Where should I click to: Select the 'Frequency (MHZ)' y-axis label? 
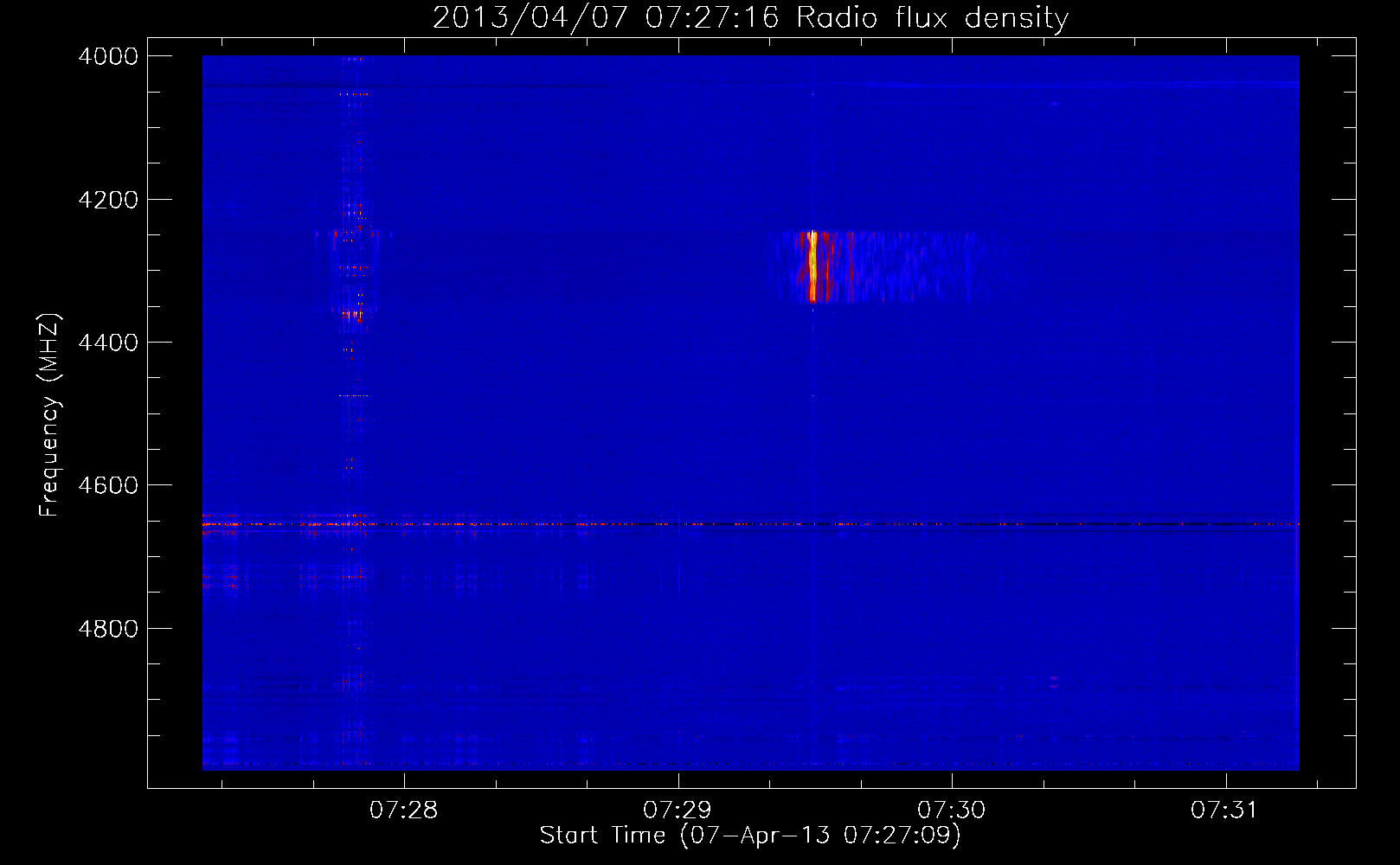click(49, 415)
